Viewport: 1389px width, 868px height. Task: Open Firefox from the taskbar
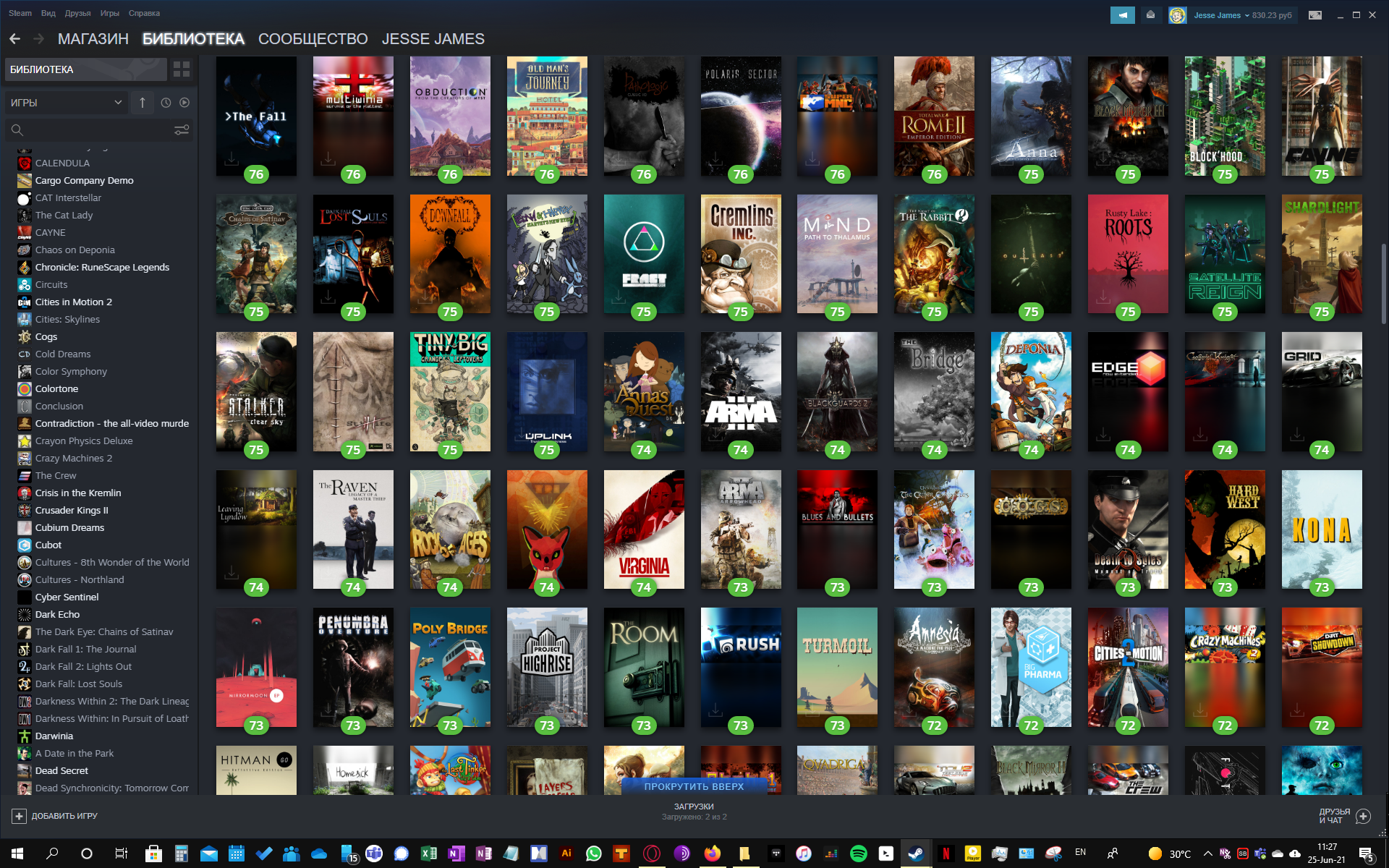click(713, 854)
